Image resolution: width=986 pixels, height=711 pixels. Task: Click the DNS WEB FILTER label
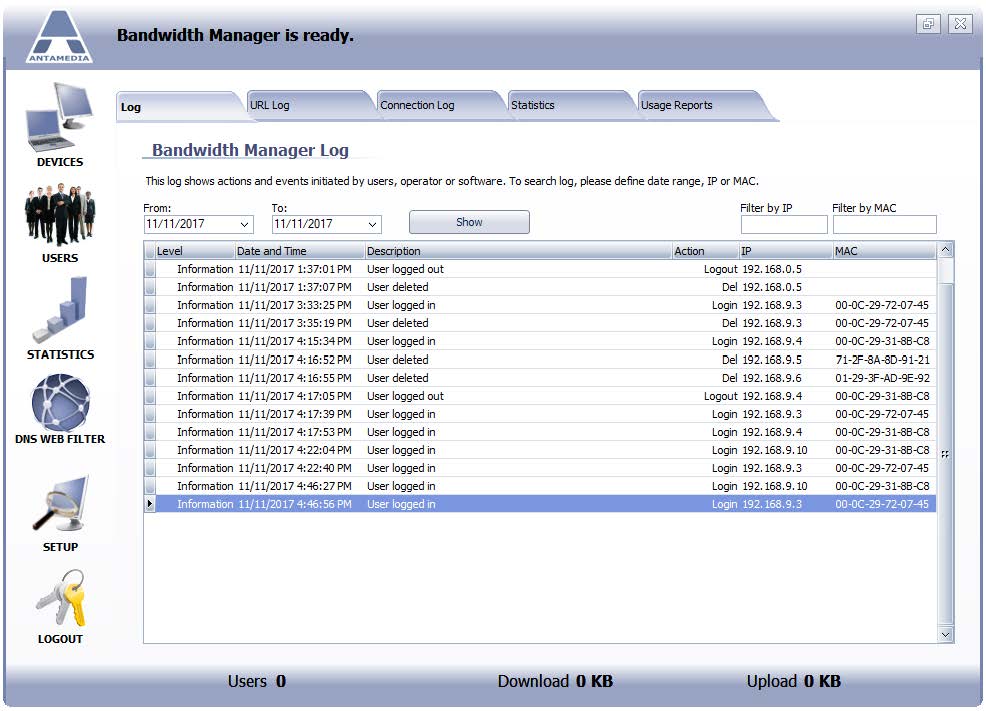[60, 439]
